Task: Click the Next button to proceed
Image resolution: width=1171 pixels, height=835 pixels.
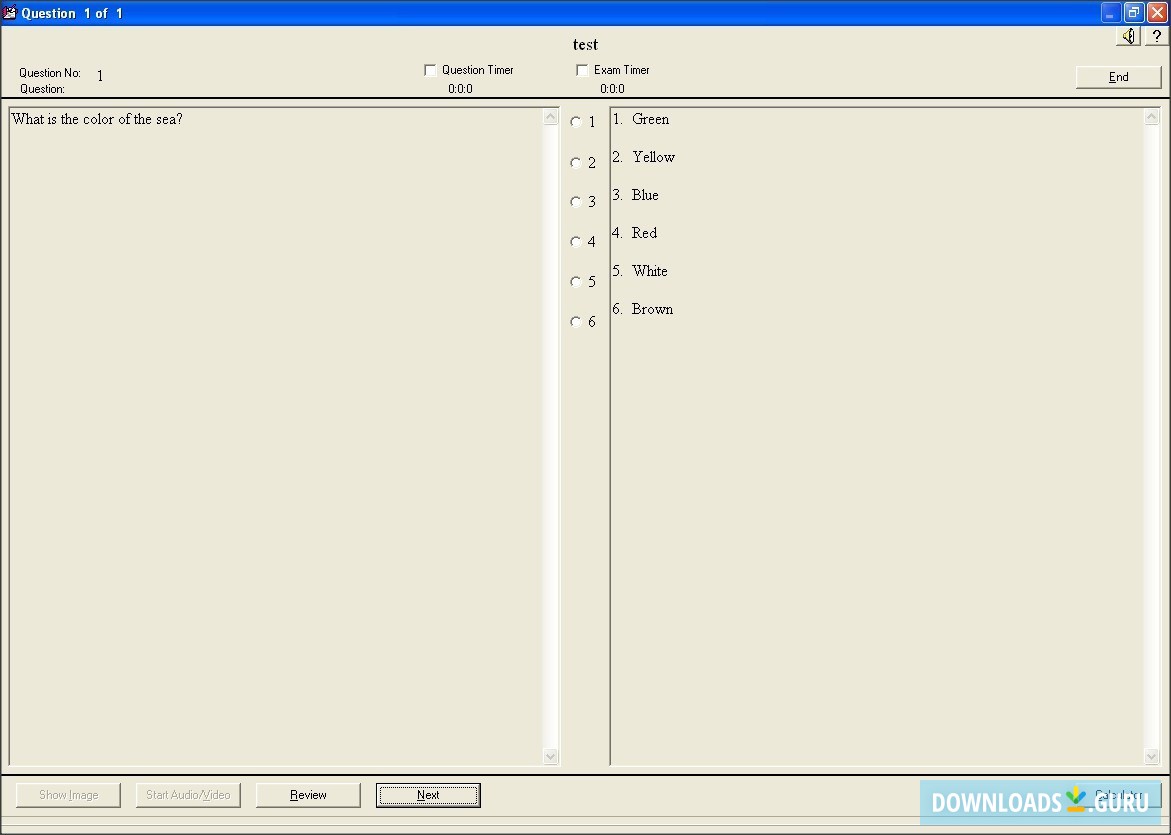Action: pyautogui.click(x=427, y=794)
